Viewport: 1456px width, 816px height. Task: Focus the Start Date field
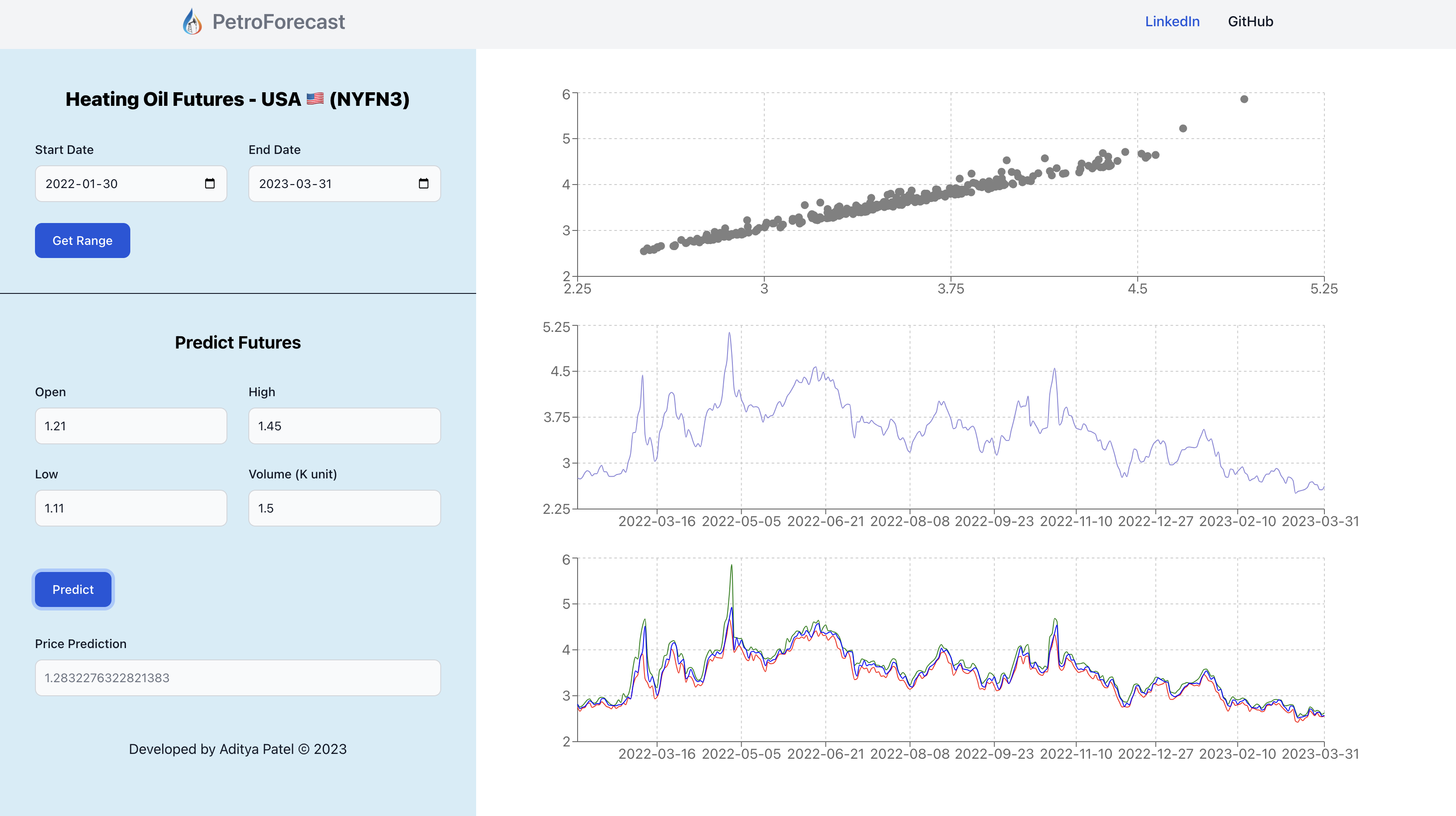(118, 184)
